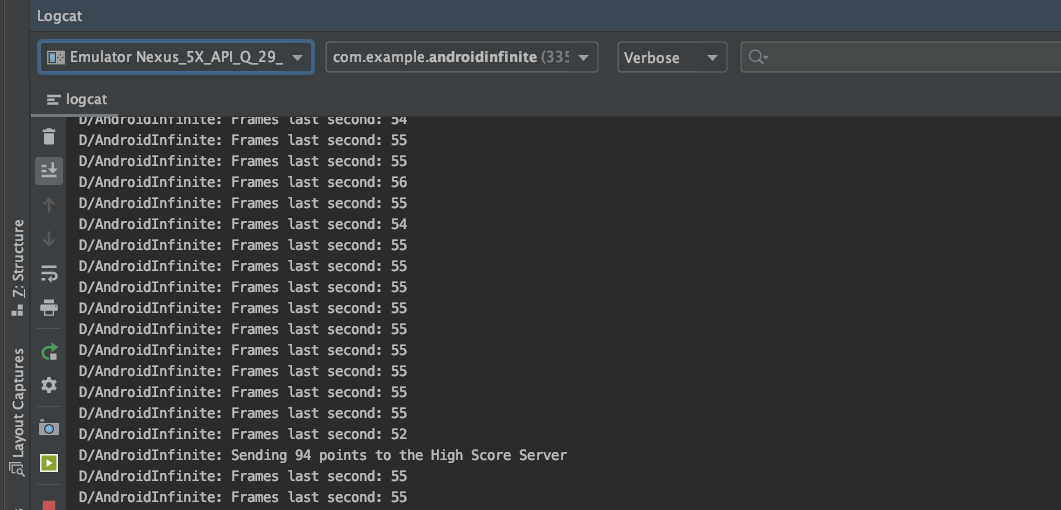1061x510 pixels.
Task: Open the Emulator Nexus_5X device dropdown
Action: point(176,57)
